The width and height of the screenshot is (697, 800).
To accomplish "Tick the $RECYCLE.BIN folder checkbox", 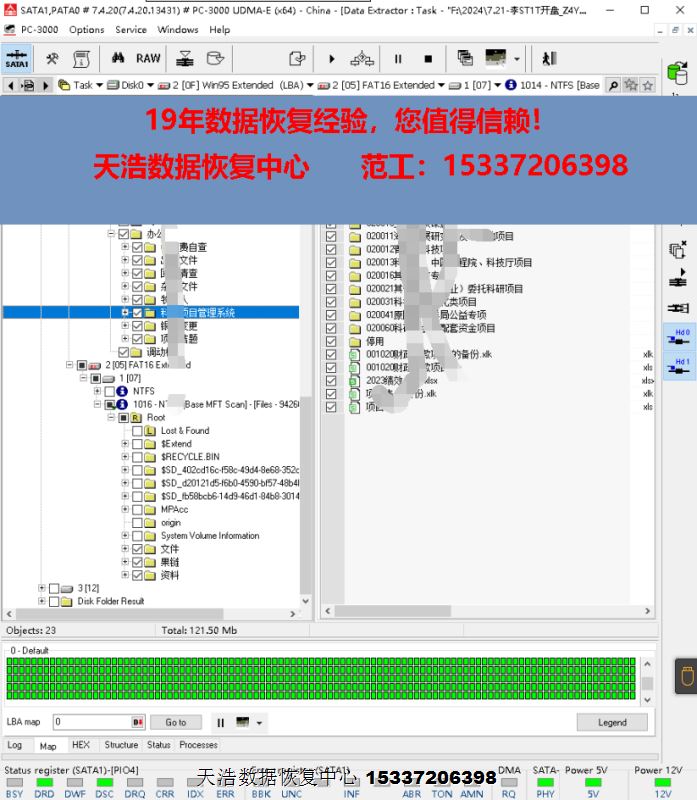I will click(x=136, y=457).
